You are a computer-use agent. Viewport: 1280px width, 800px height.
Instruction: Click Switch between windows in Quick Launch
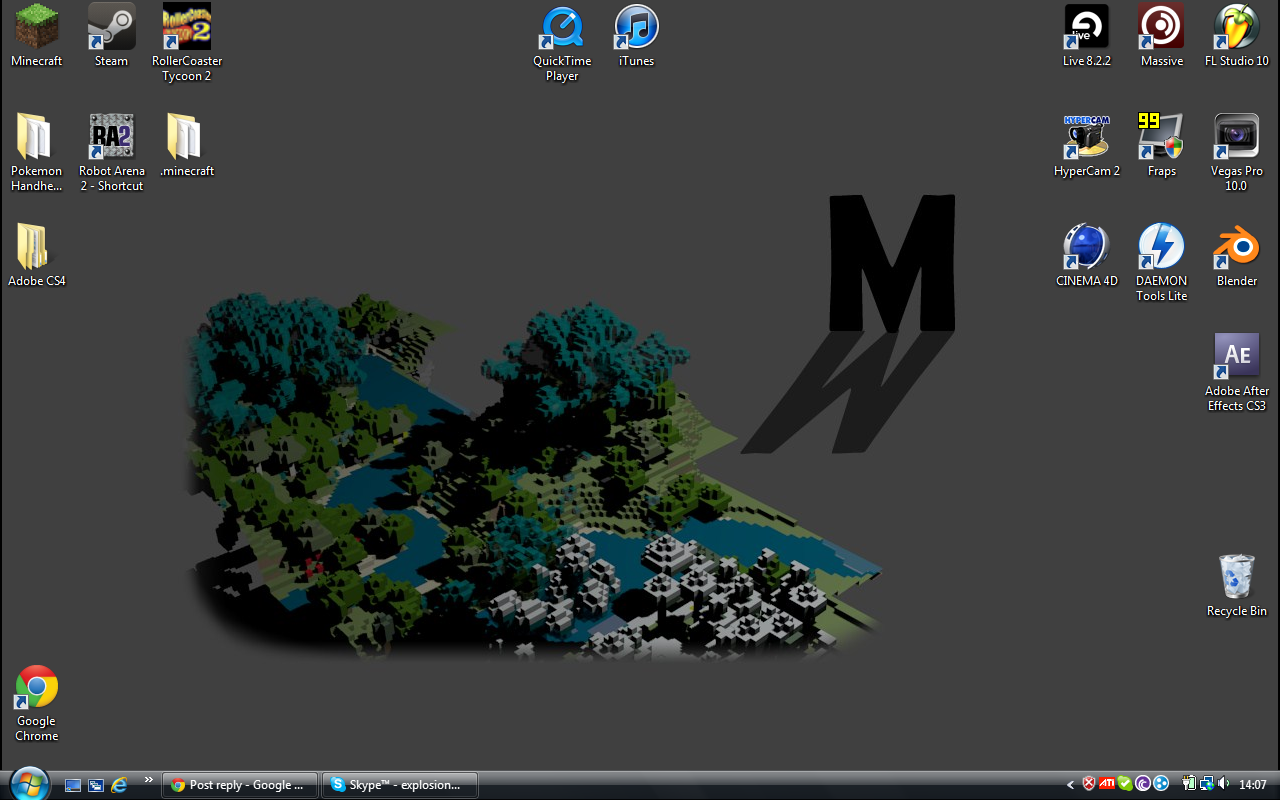pyautogui.click(x=96, y=785)
